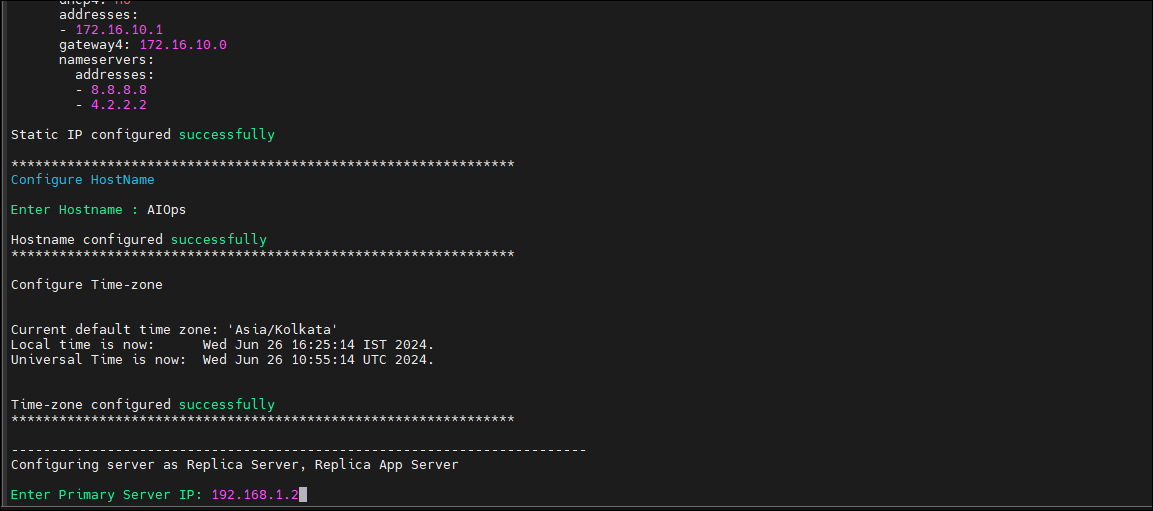This screenshot has width=1153, height=511.
Task: Click 'successfully' in the Hostname configured line
Action: (x=218, y=240)
